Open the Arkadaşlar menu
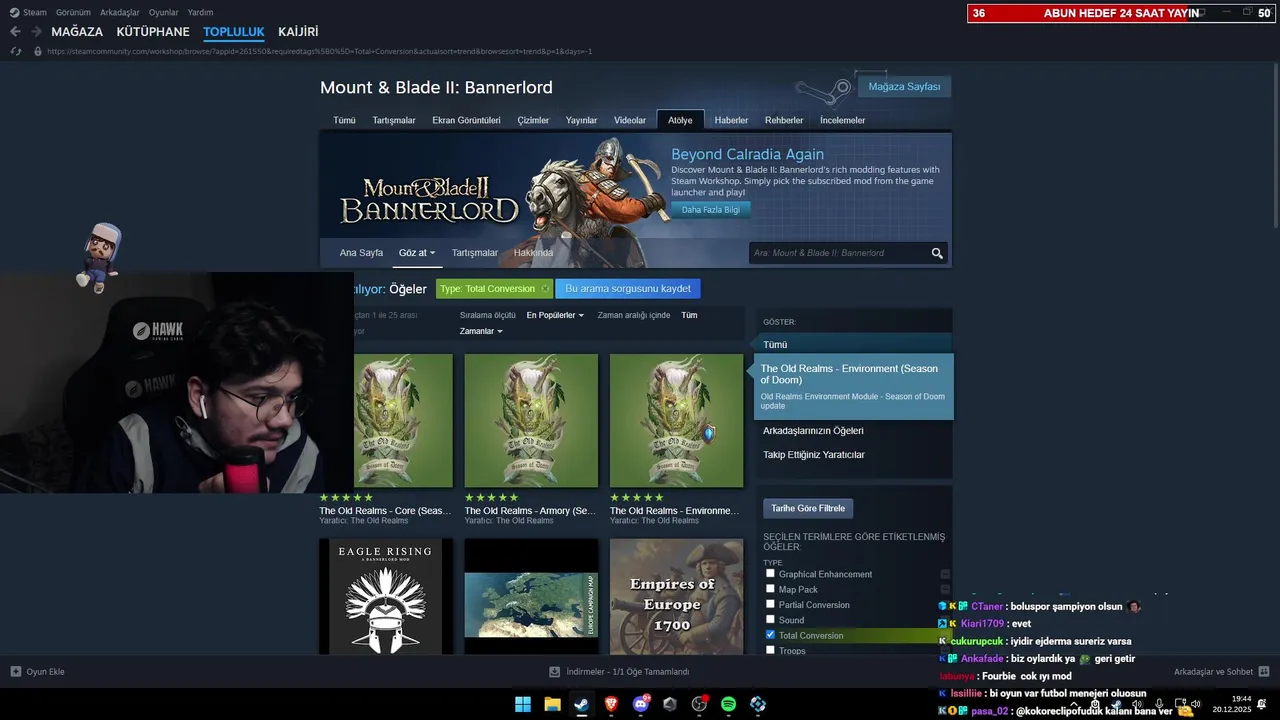This screenshot has height=720, width=1280. click(120, 12)
